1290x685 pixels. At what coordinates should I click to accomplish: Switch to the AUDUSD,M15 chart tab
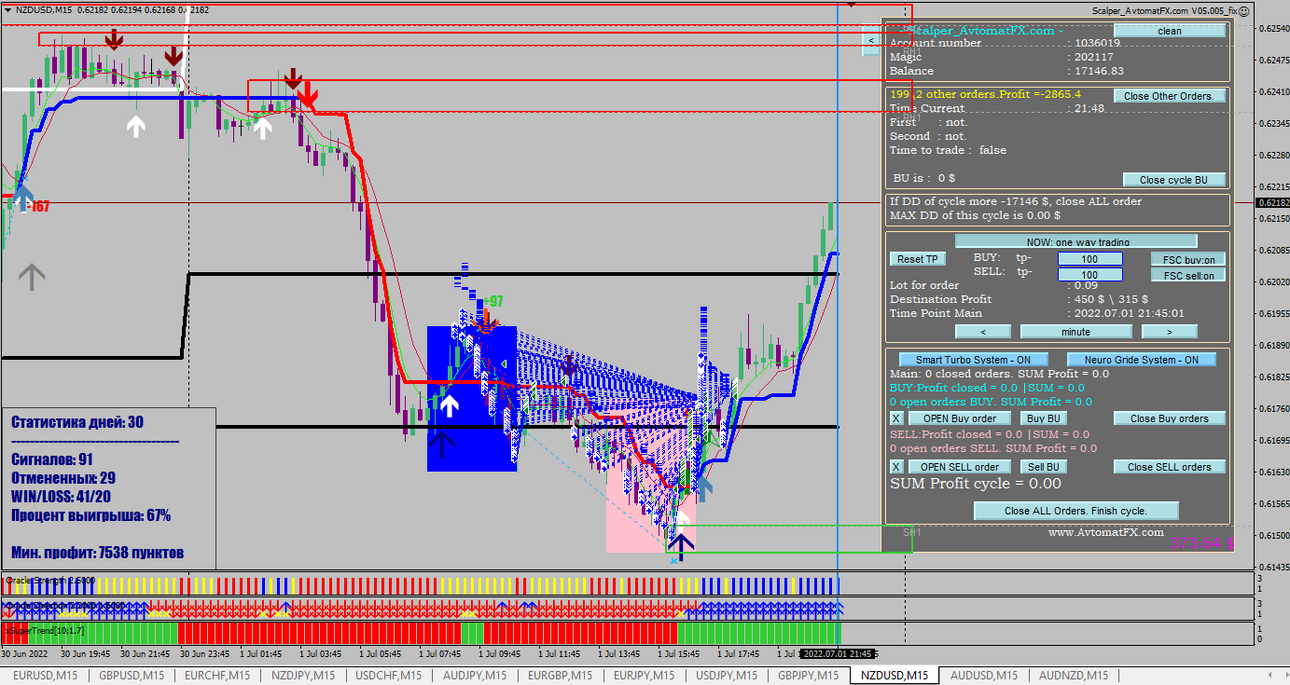coord(984,676)
